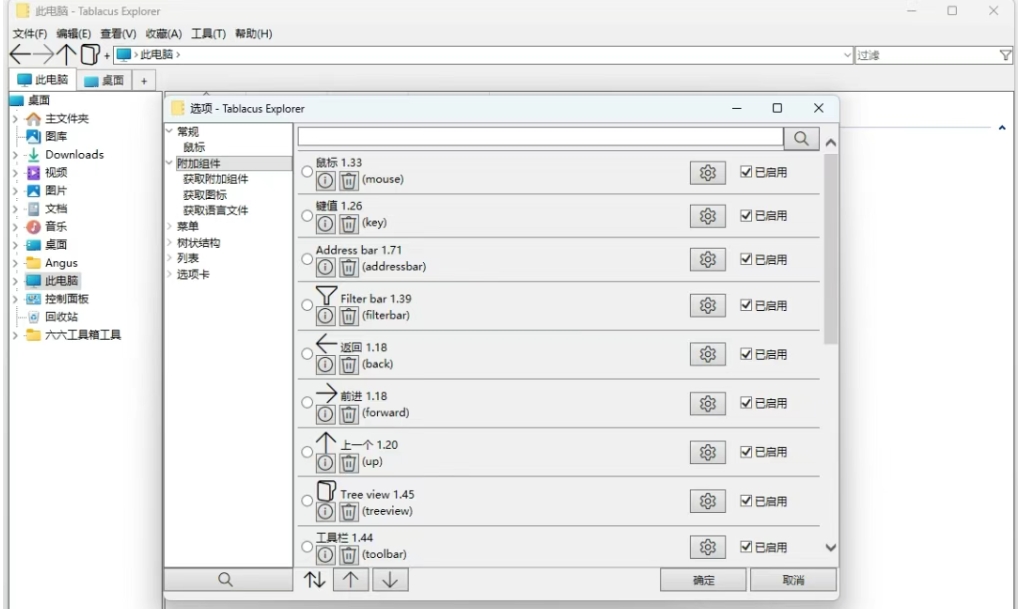Click the add-on search magnifier button

pos(801,138)
